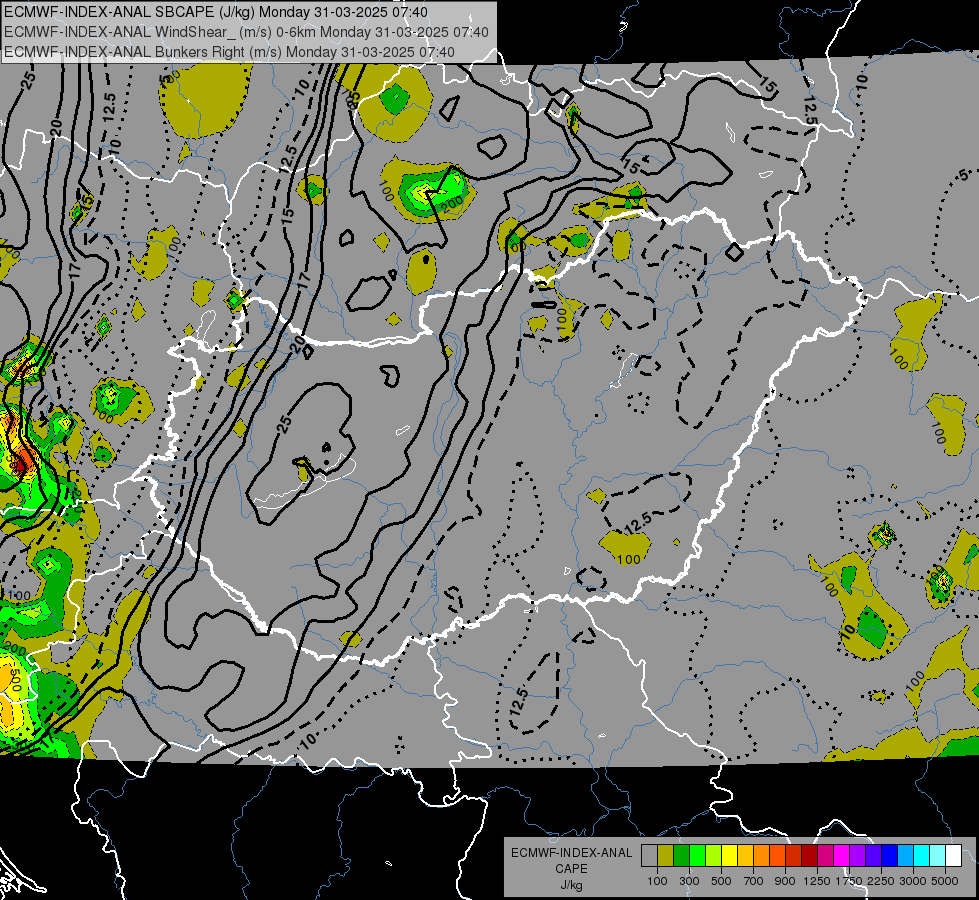Select the pale cyan legend swatch
Image resolution: width=979 pixels, height=900 pixels.
click(x=938, y=856)
